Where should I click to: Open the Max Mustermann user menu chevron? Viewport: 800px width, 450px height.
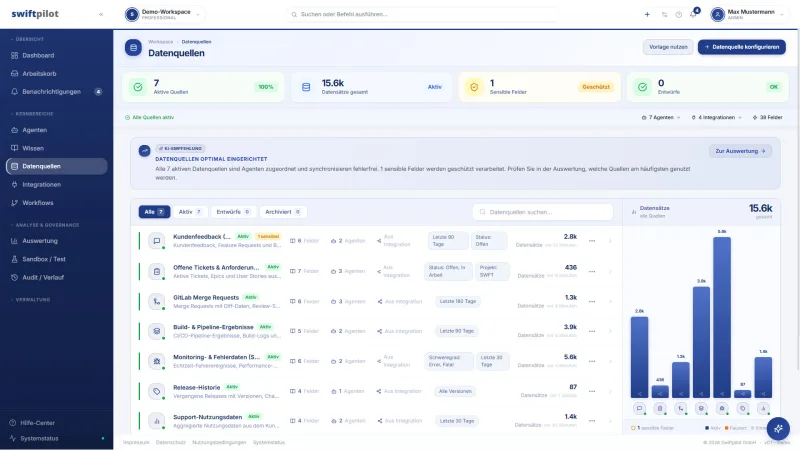pyautogui.click(x=782, y=14)
